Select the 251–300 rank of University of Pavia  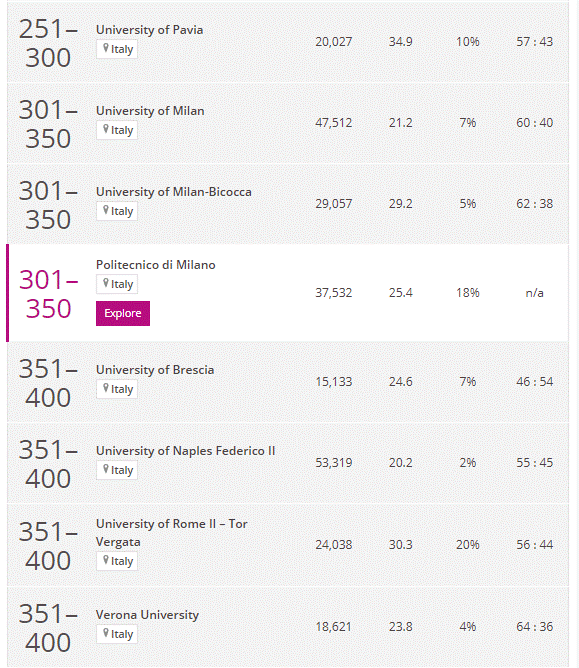point(48,43)
